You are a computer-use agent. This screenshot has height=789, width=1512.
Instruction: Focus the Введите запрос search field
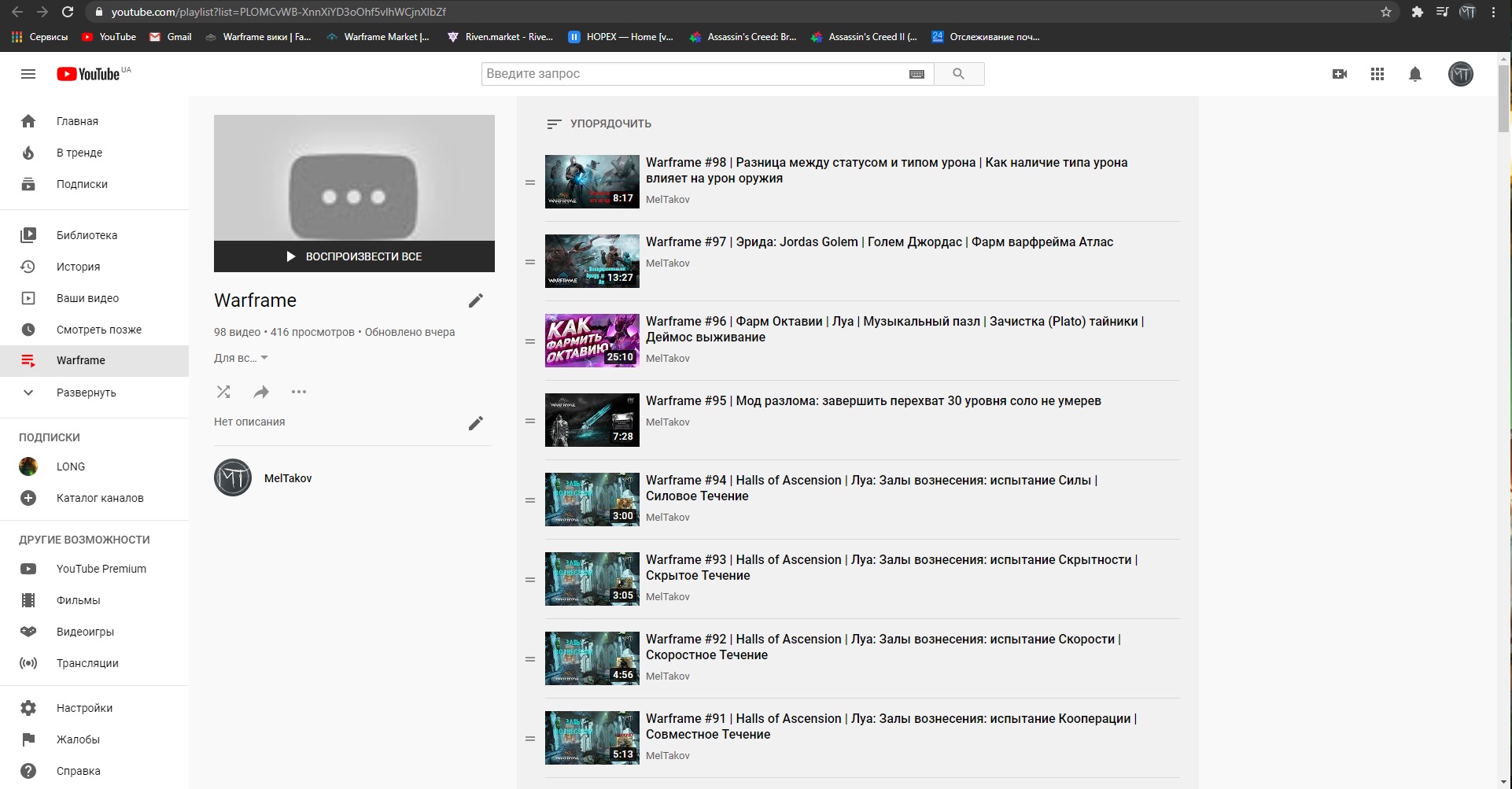[692, 74]
